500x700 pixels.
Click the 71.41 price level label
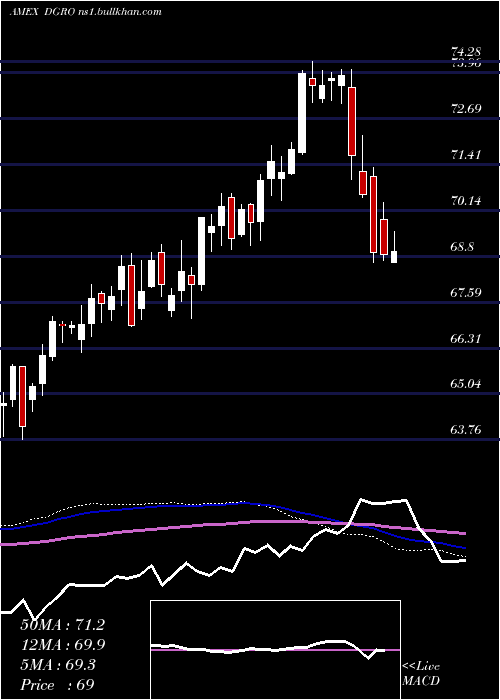pyautogui.click(x=466, y=155)
